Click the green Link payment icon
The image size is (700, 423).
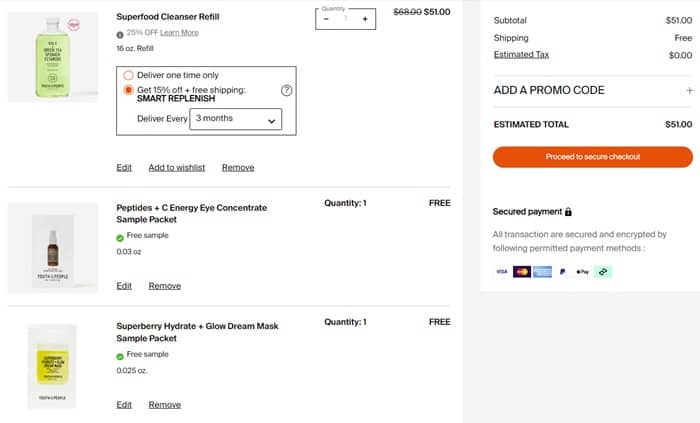coord(603,271)
